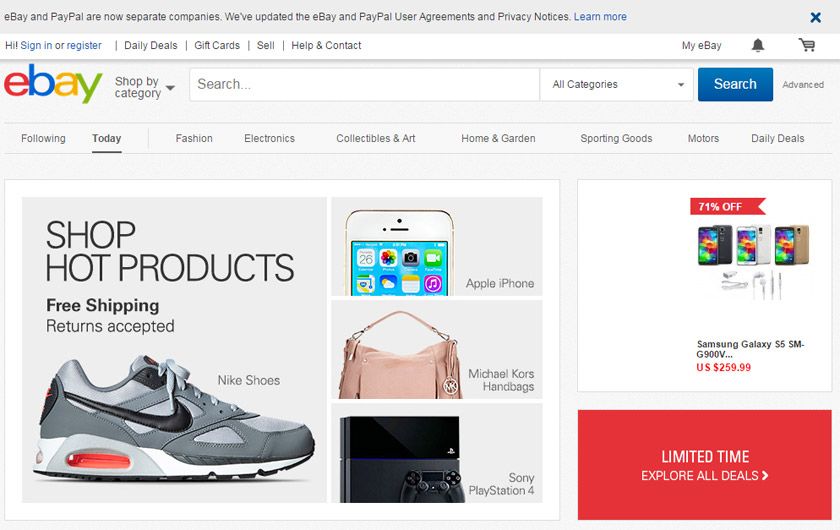Open the Collectibles & Art tab
This screenshot has width=840, height=530.
(x=376, y=138)
